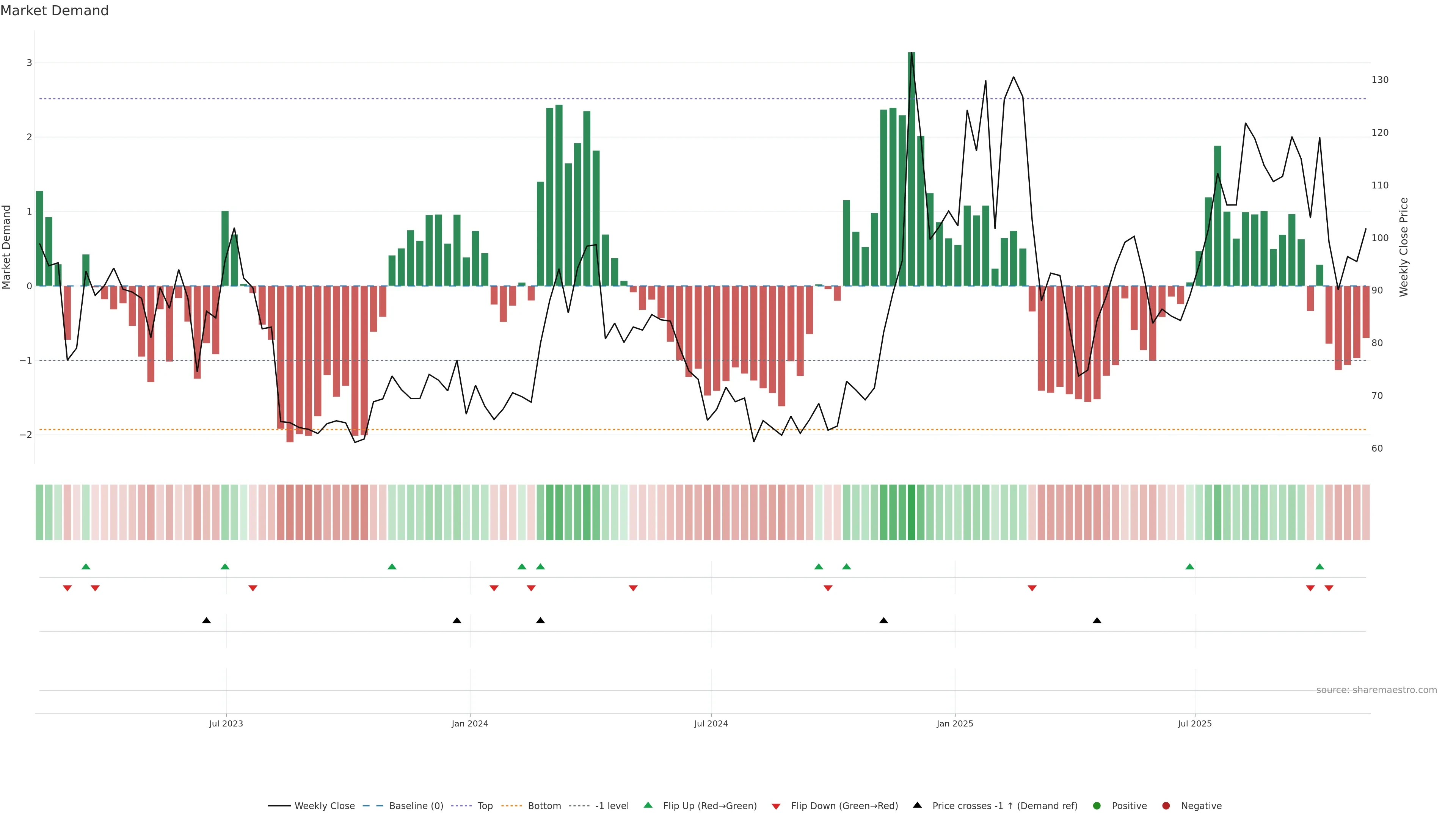
Task: Click the darkest green heatmap strip cell
Action: (x=911, y=512)
